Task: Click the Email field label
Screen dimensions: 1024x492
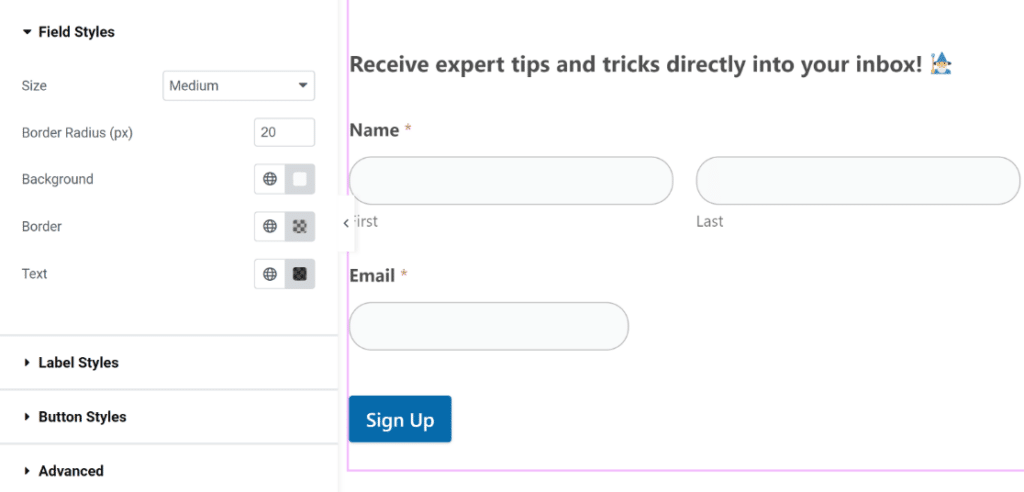Action: click(372, 276)
